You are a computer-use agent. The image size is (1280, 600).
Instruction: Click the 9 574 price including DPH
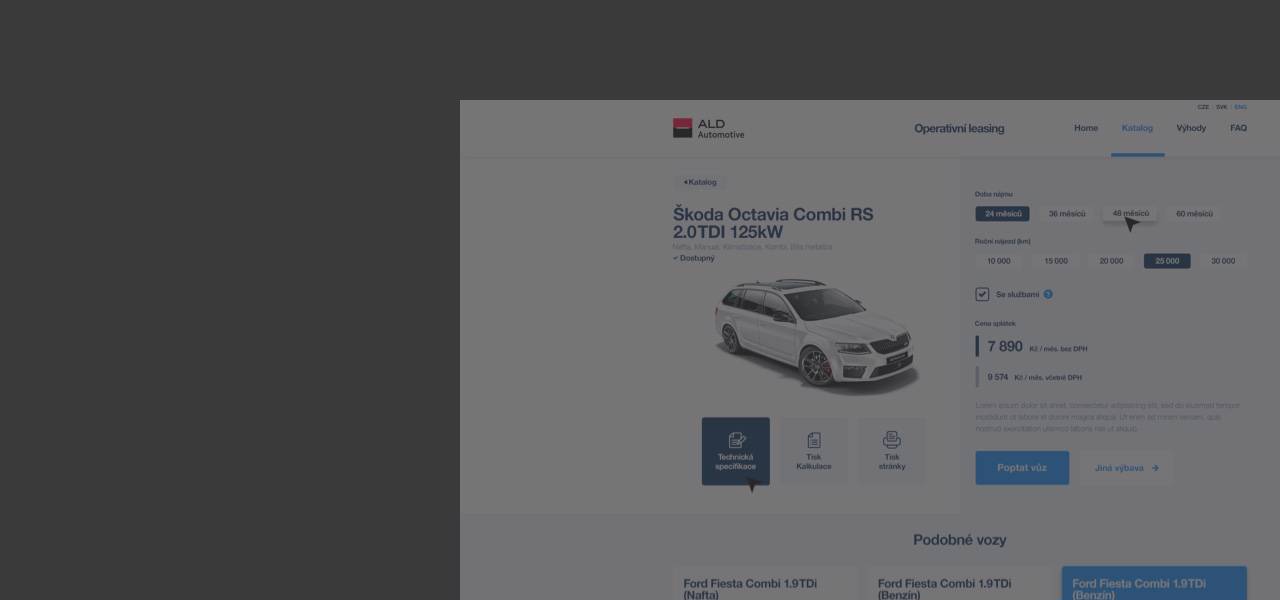click(x=998, y=377)
